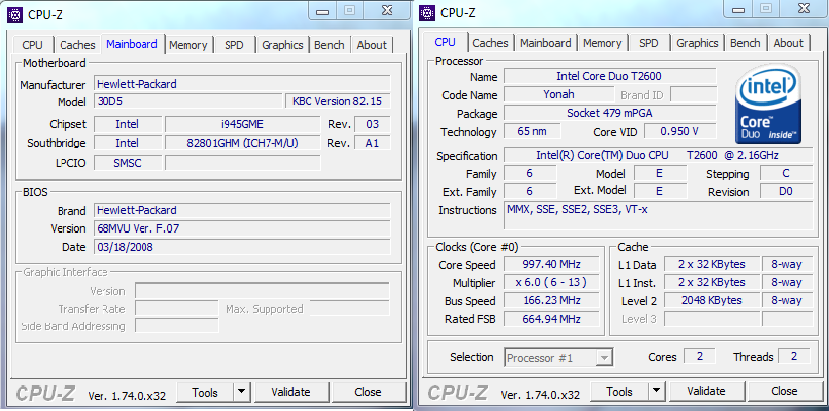
Task: Click Validate in the left window
Action: [291, 392]
